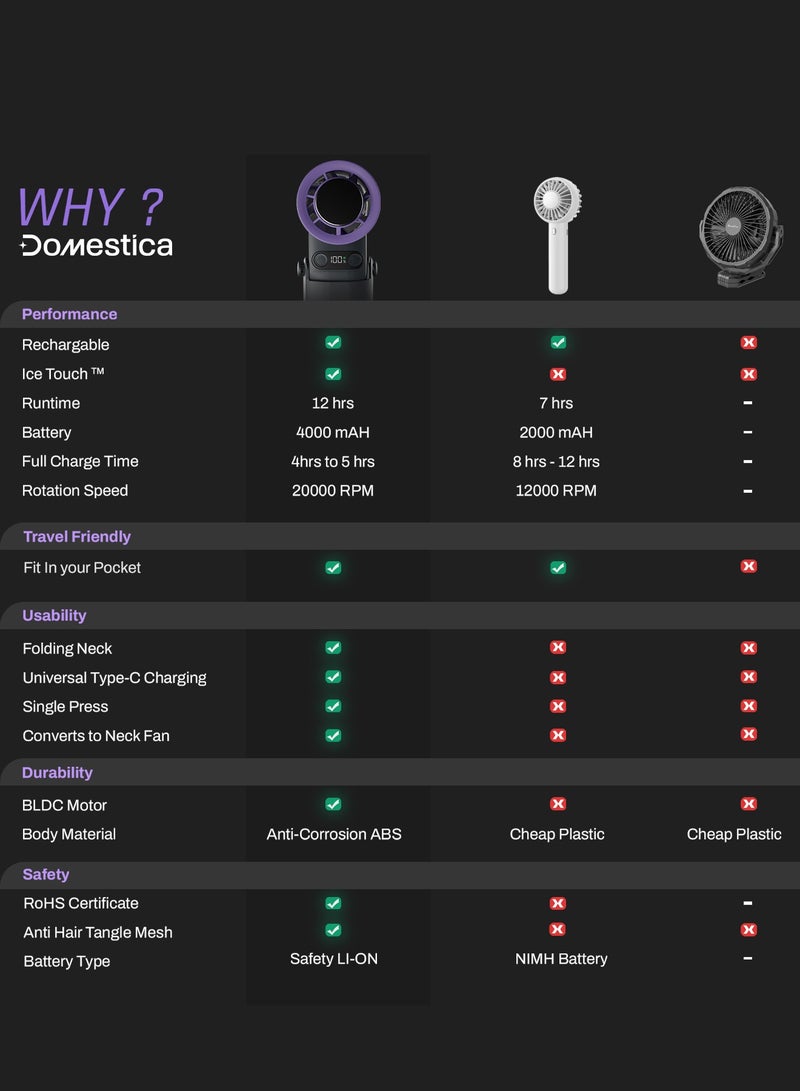The height and width of the screenshot is (1091, 800).
Task: Click the Performance section header
Action: tap(69, 314)
